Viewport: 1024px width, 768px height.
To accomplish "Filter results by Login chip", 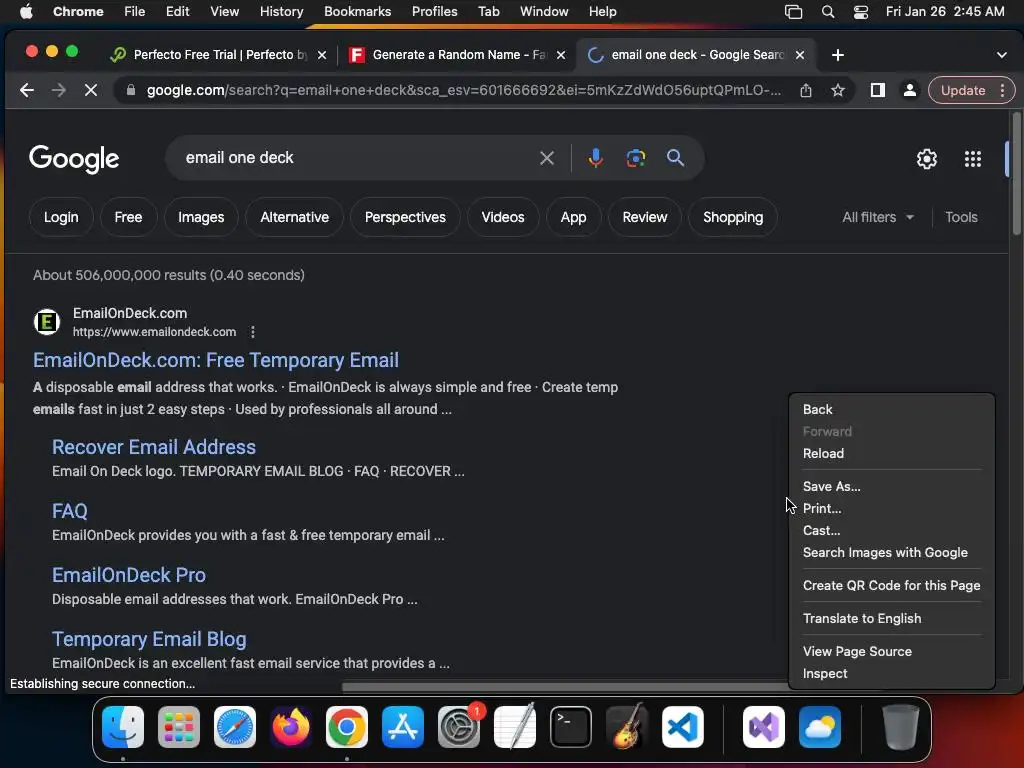I will tap(61, 217).
